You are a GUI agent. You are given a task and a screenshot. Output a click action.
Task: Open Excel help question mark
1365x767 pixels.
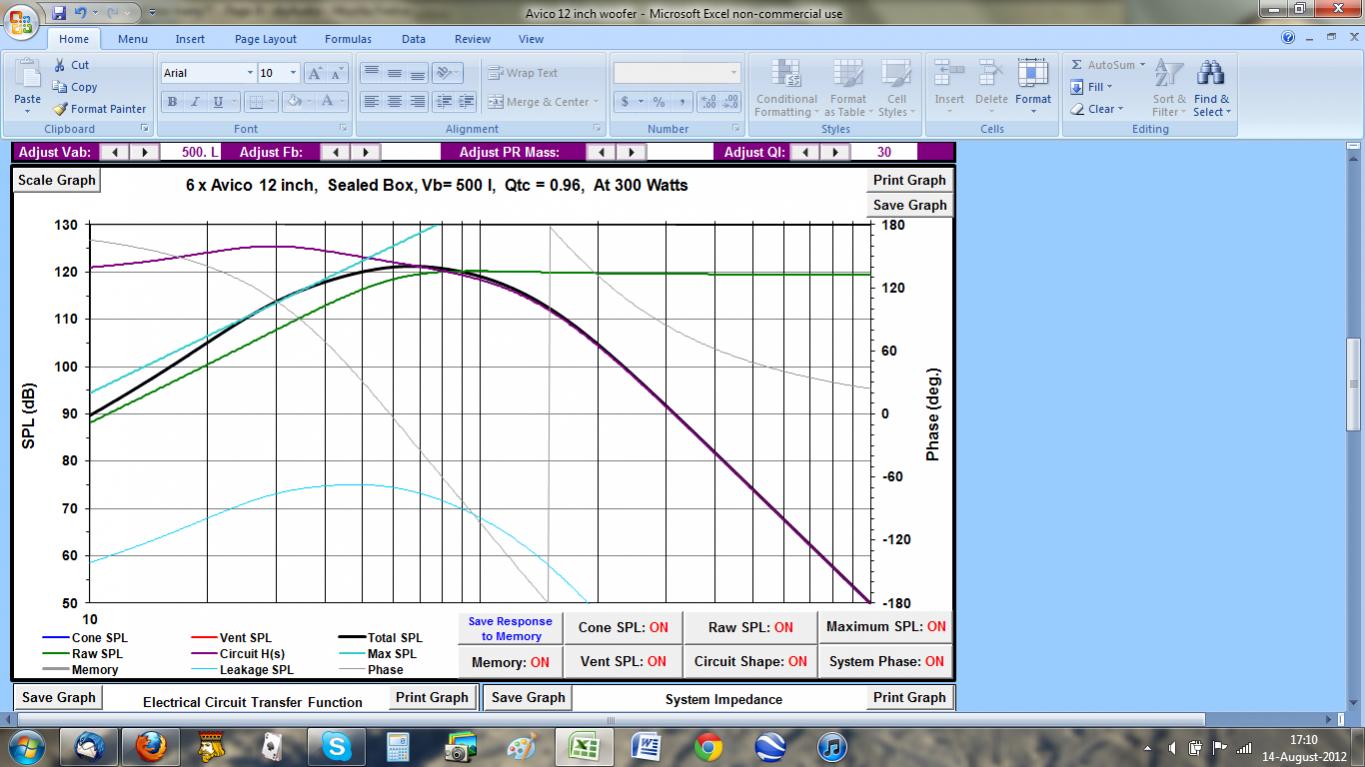(1288, 38)
